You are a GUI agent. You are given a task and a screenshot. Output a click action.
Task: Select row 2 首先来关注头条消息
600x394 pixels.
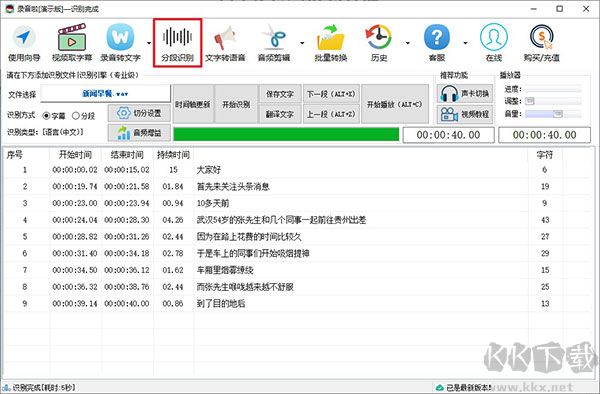pyautogui.click(x=233, y=186)
